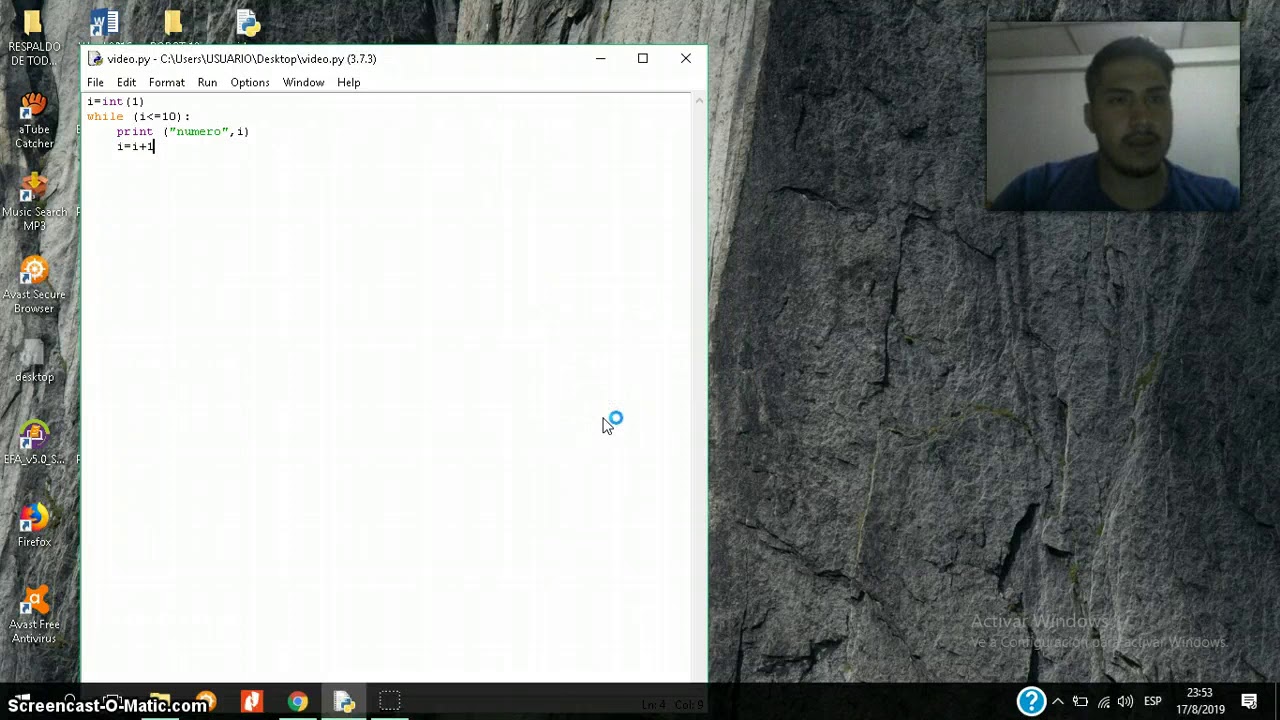Open Avast Secure Browser shortcut
1280x720 pixels.
pyautogui.click(x=33, y=286)
